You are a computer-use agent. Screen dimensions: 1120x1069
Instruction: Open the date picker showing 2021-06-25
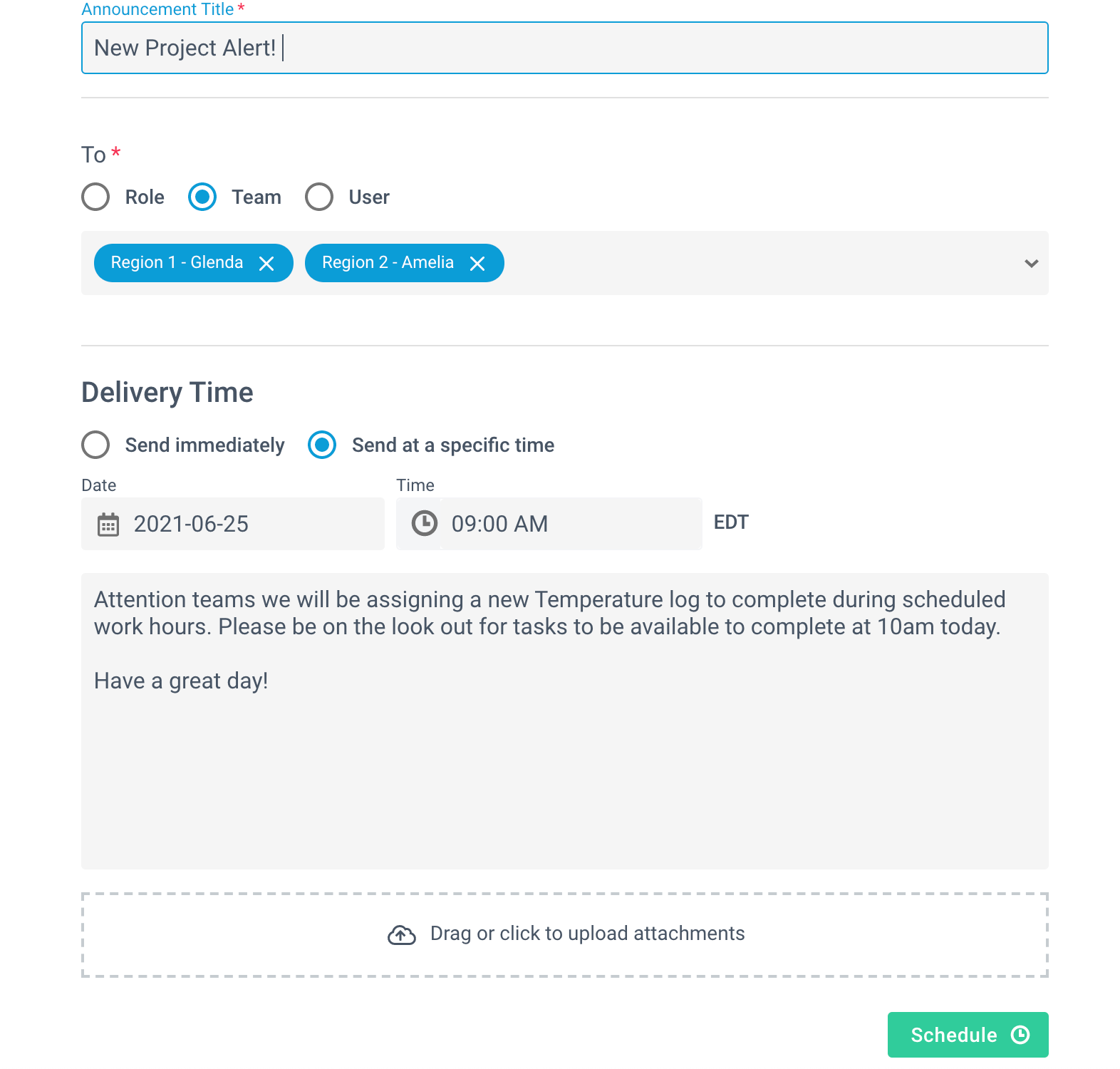(233, 524)
